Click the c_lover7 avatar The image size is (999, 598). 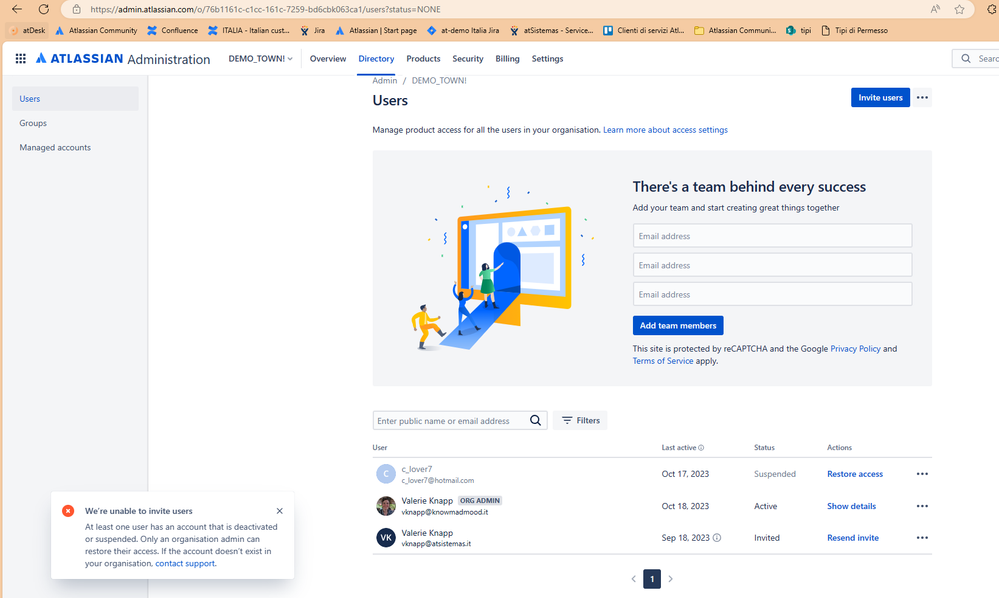click(x=385, y=474)
